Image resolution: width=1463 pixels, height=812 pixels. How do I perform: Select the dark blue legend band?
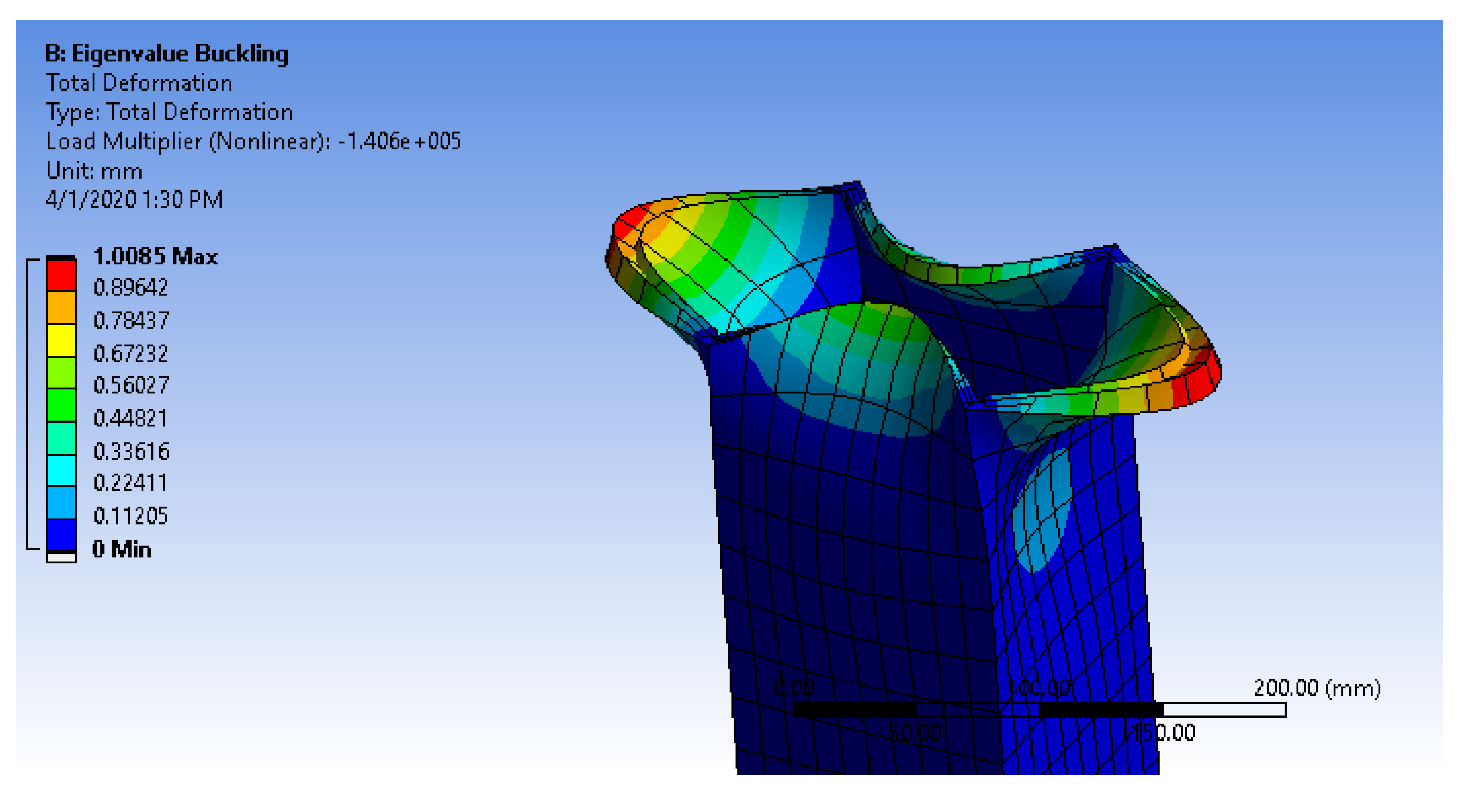point(61,534)
